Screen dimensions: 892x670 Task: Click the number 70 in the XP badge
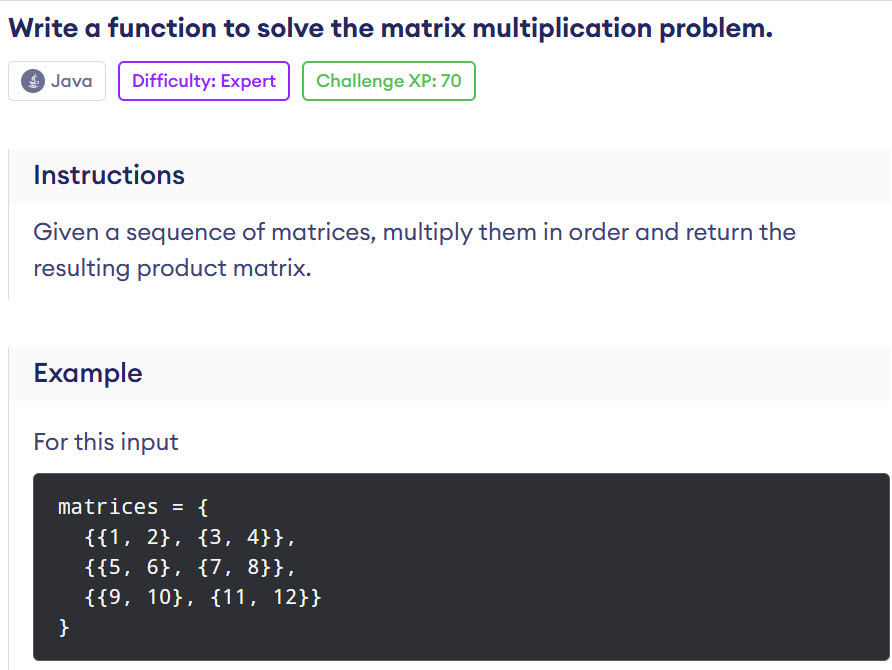(451, 81)
